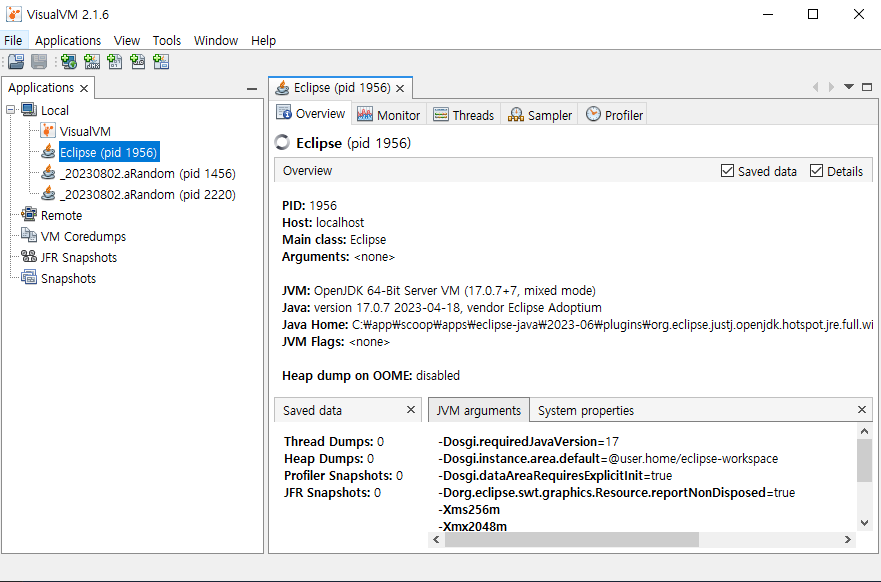881x582 pixels.
Task: Click the grayed-out Save Snapshot toolbar icon
Action: (39, 61)
